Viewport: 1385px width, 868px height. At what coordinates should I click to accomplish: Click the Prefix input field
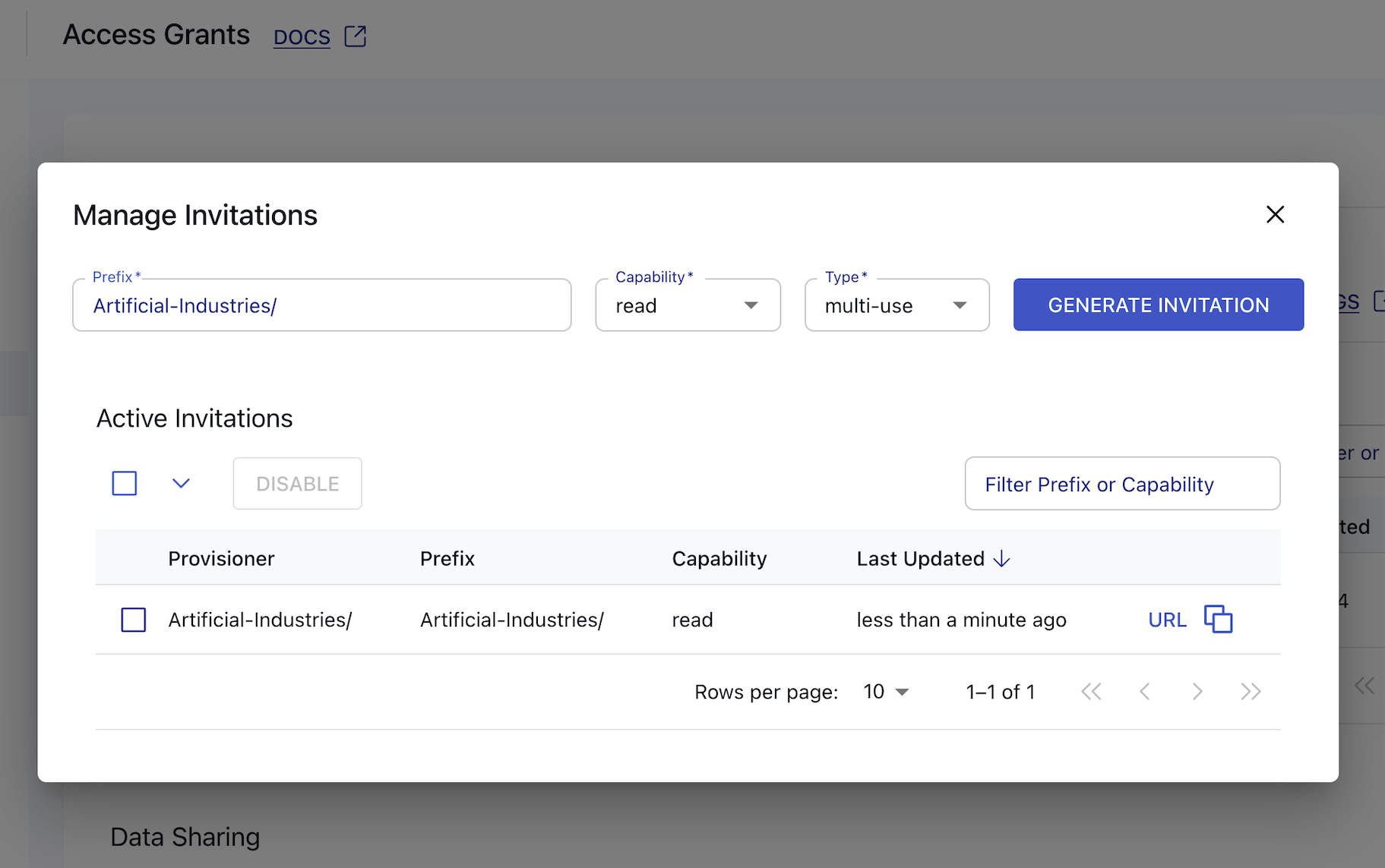pyautogui.click(x=321, y=305)
